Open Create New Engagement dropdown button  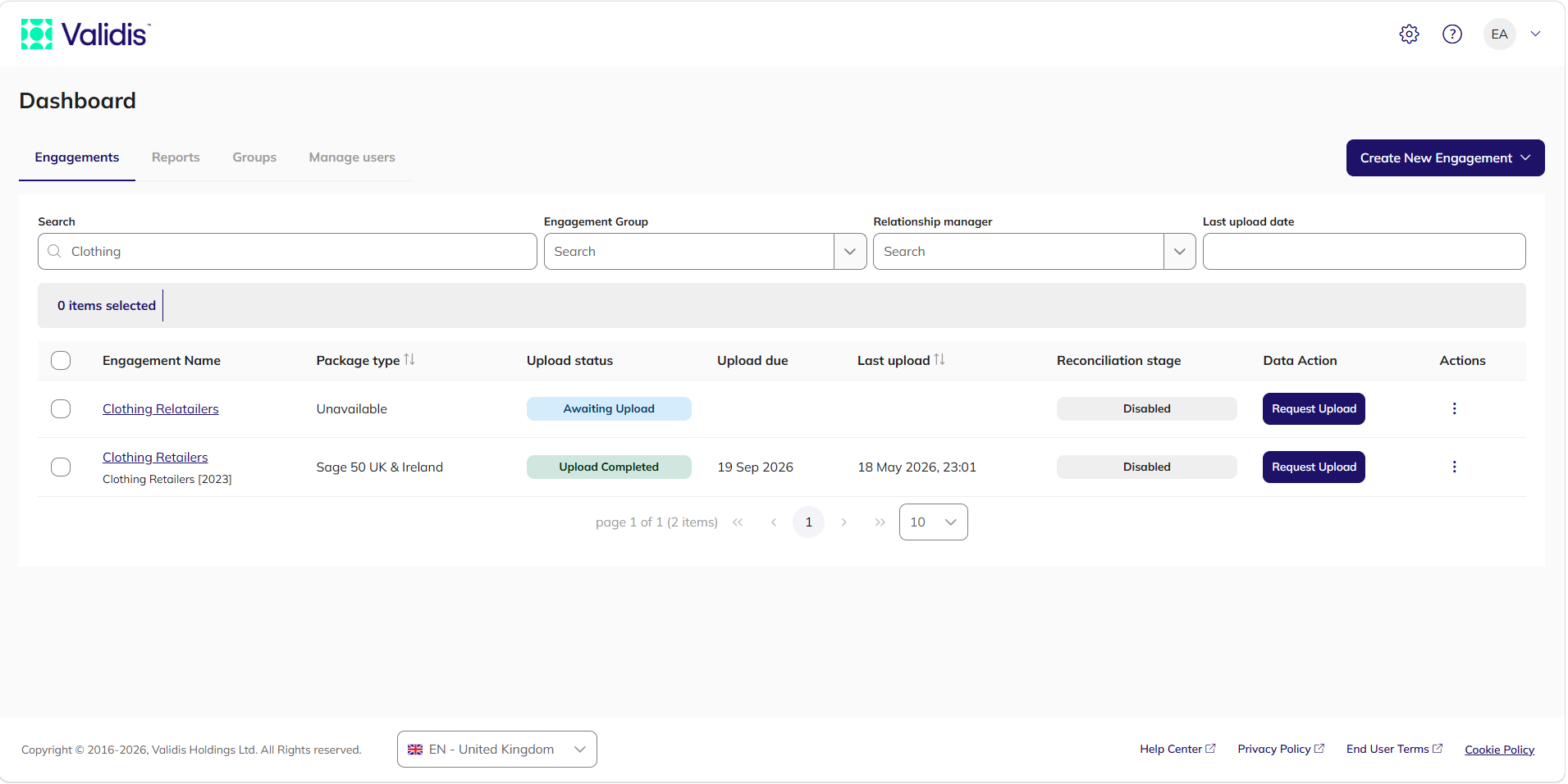click(1445, 157)
